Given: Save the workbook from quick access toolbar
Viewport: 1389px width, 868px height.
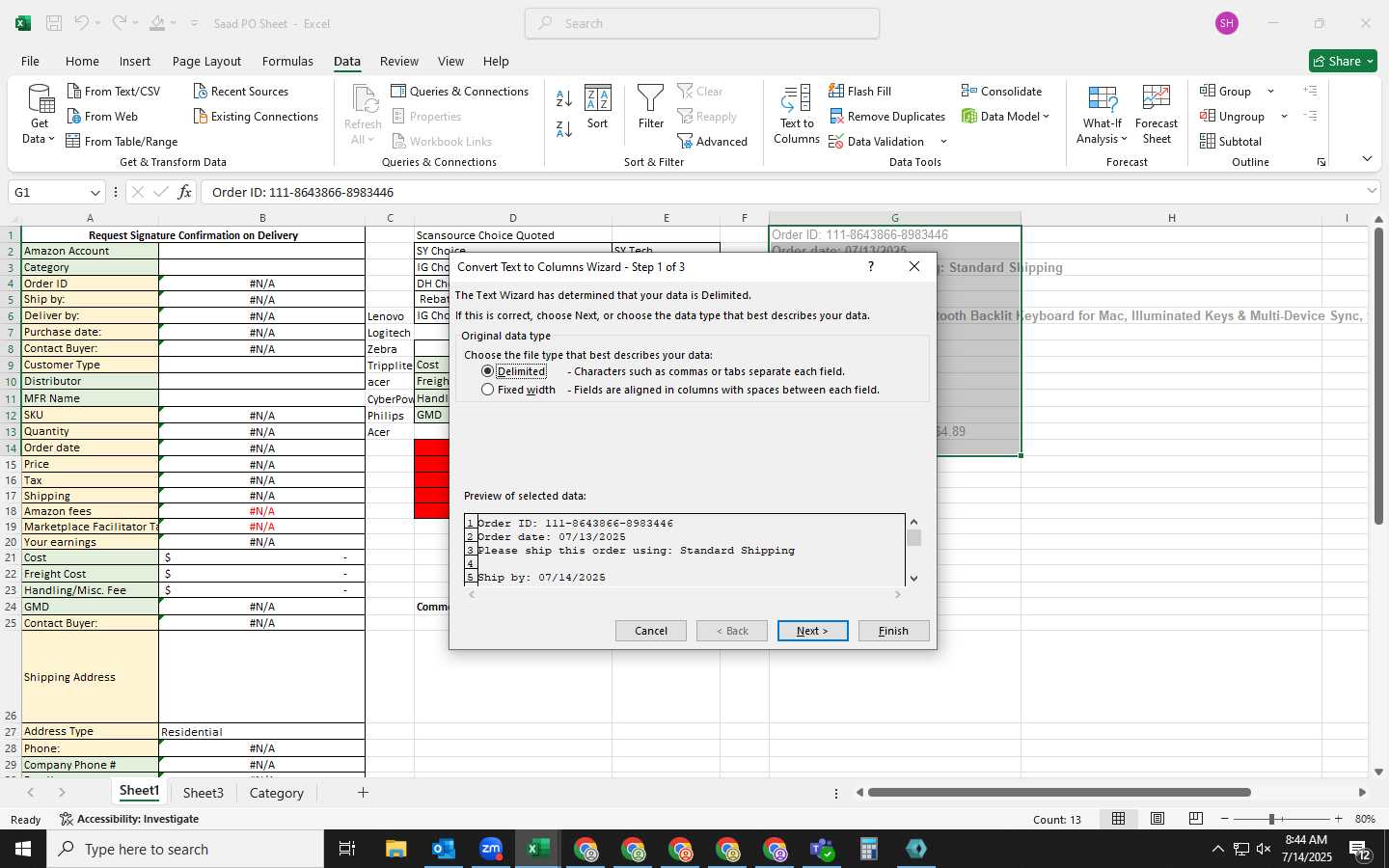Looking at the screenshot, I should point(54,23).
